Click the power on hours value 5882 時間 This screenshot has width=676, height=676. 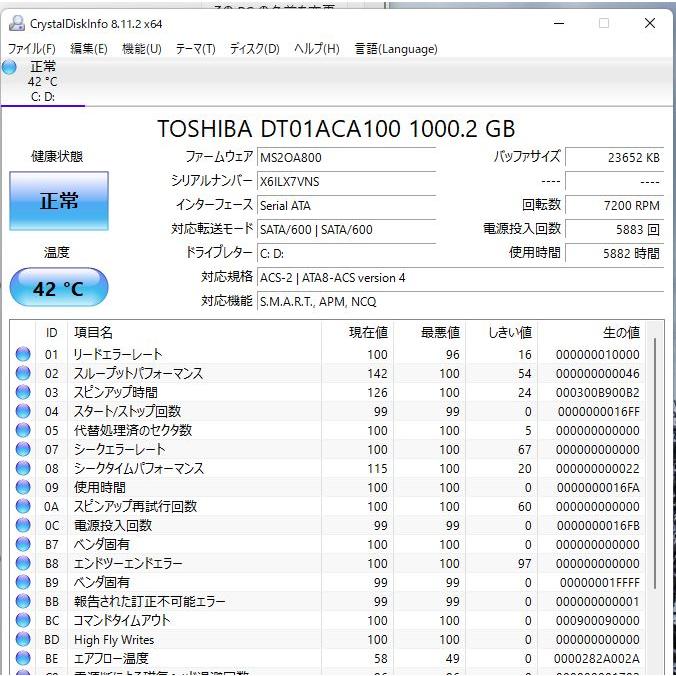(x=614, y=254)
